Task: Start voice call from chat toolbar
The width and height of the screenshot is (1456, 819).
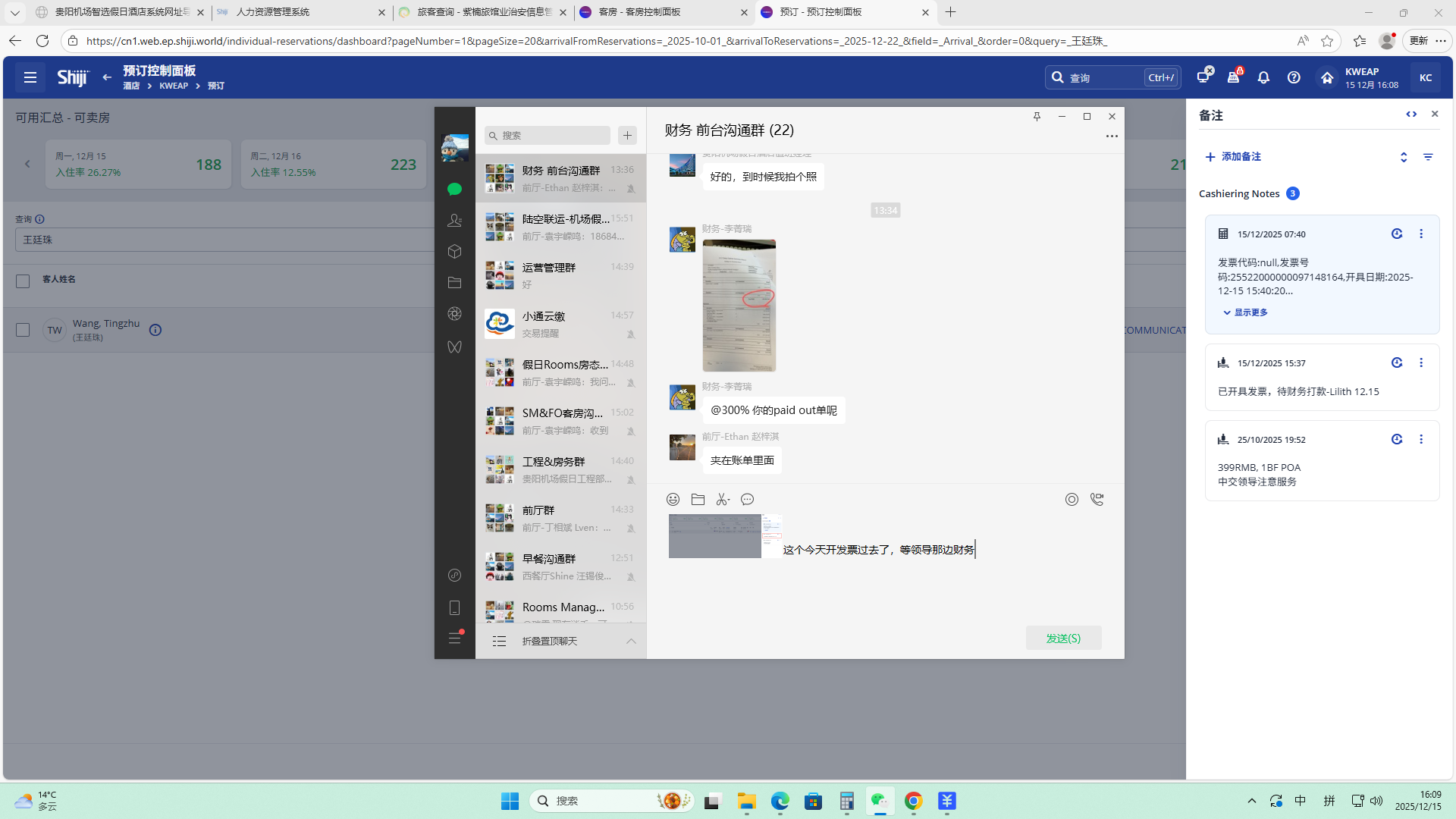Action: pyautogui.click(x=1097, y=499)
